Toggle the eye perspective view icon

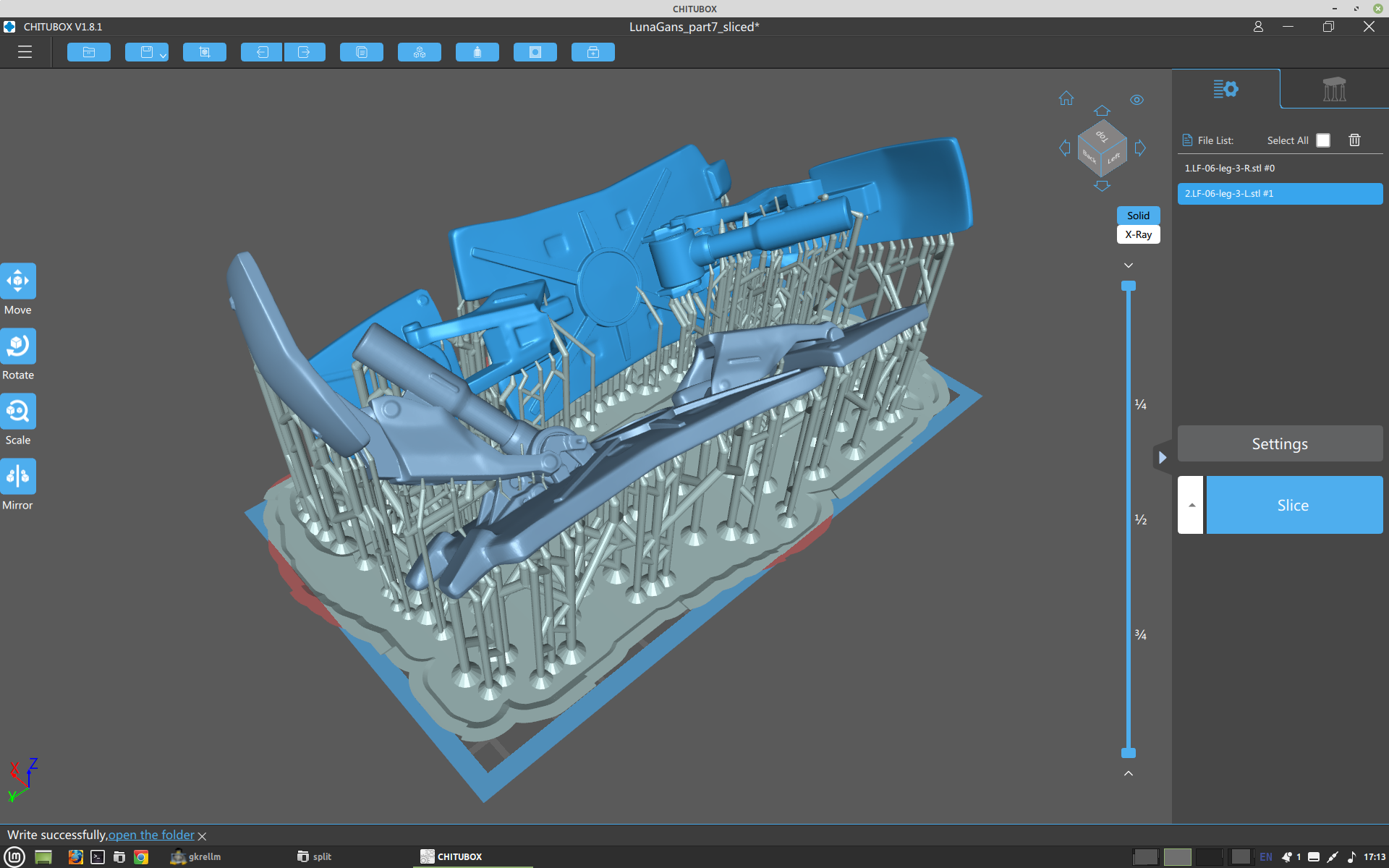[x=1137, y=100]
